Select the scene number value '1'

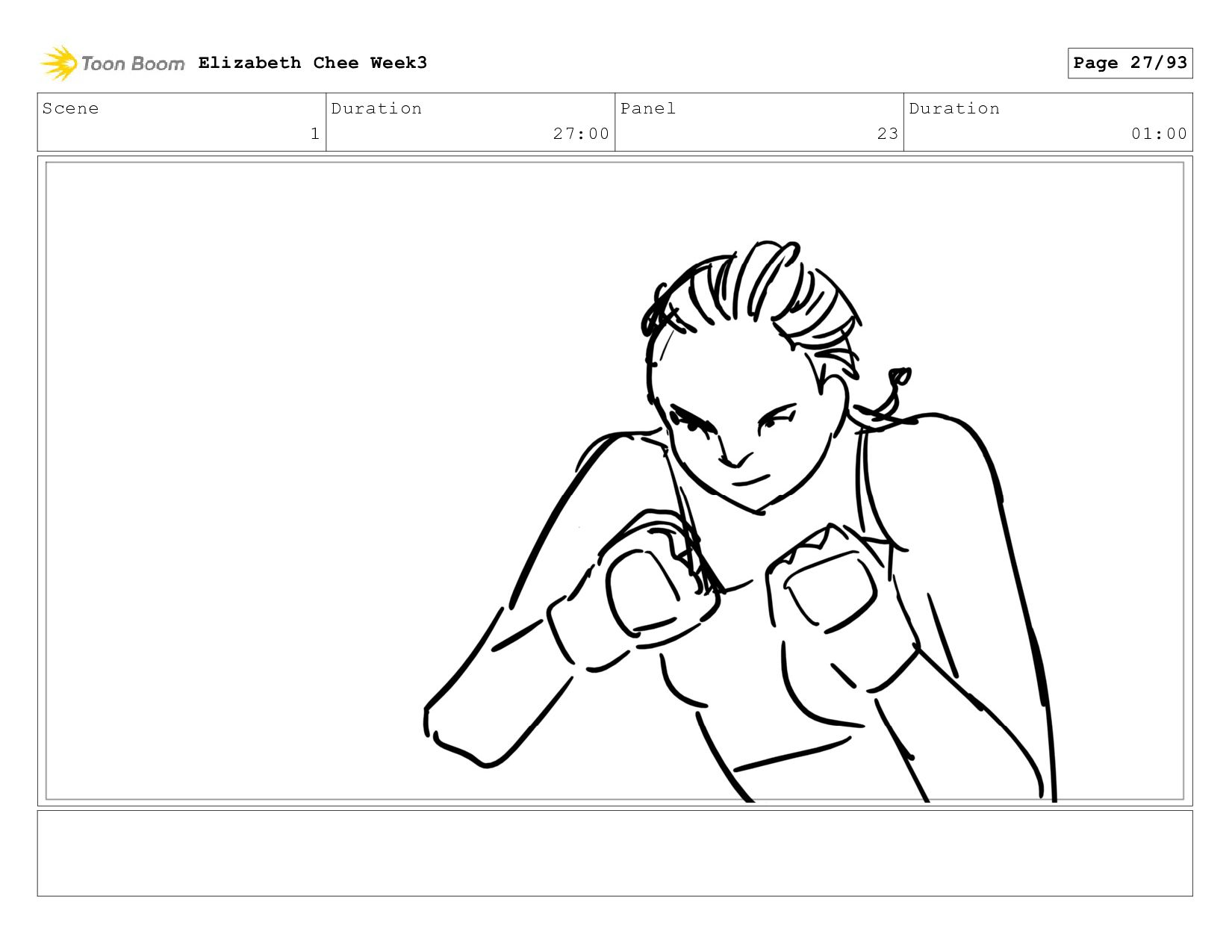click(x=315, y=134)
